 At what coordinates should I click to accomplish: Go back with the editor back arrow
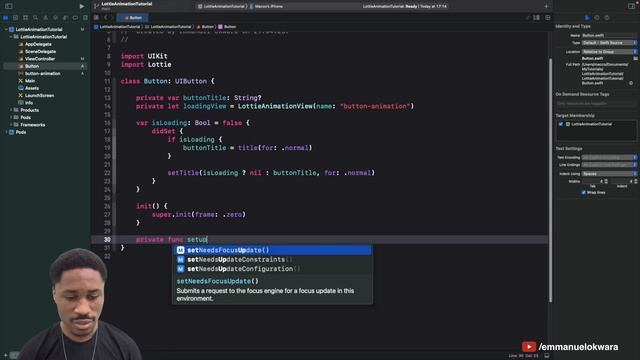(x=106, y=18)
